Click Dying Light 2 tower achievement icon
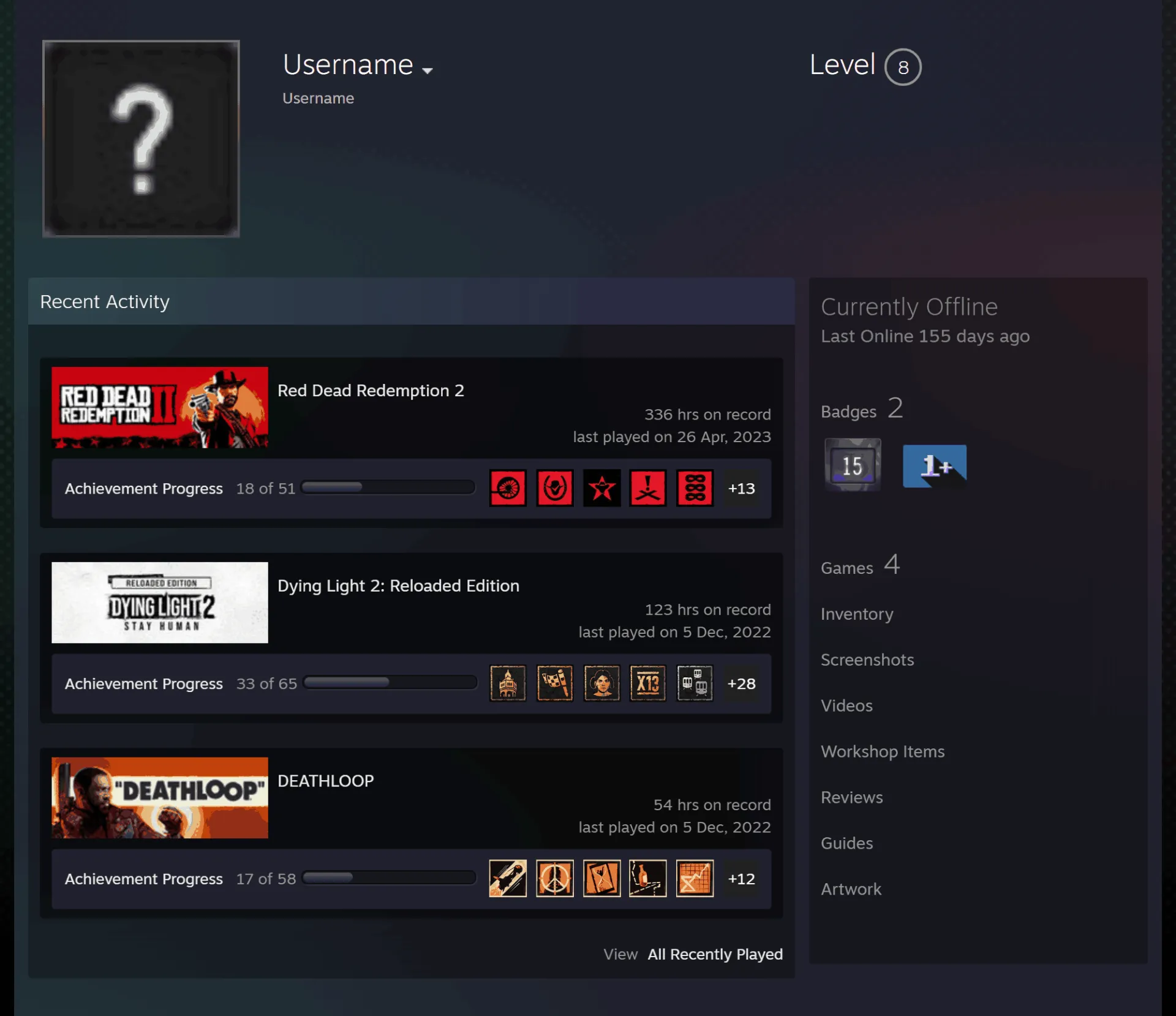The height and width of the screenshot is (1016, 1176). point(508,683)
